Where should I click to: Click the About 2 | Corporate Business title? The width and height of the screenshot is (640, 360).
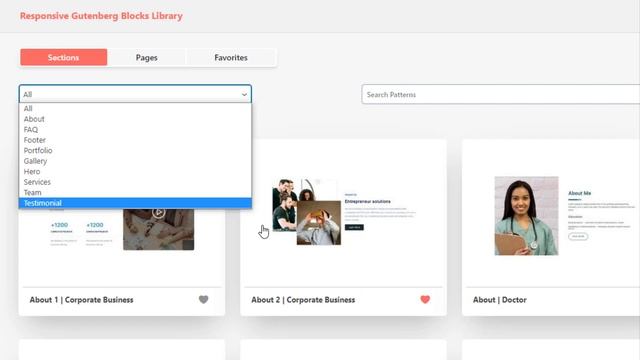303,300
